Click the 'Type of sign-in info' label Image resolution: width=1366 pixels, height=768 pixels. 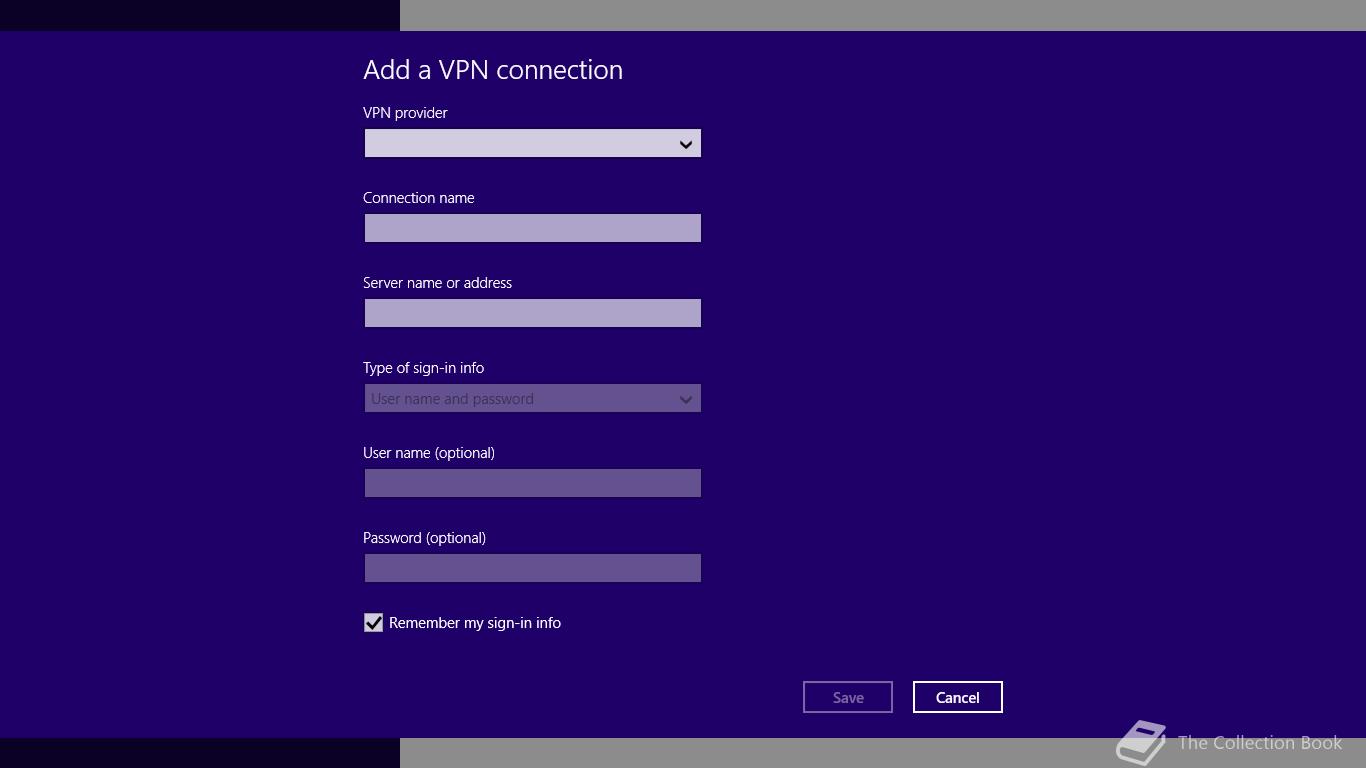pyautogui.click(x=423, y=368)
